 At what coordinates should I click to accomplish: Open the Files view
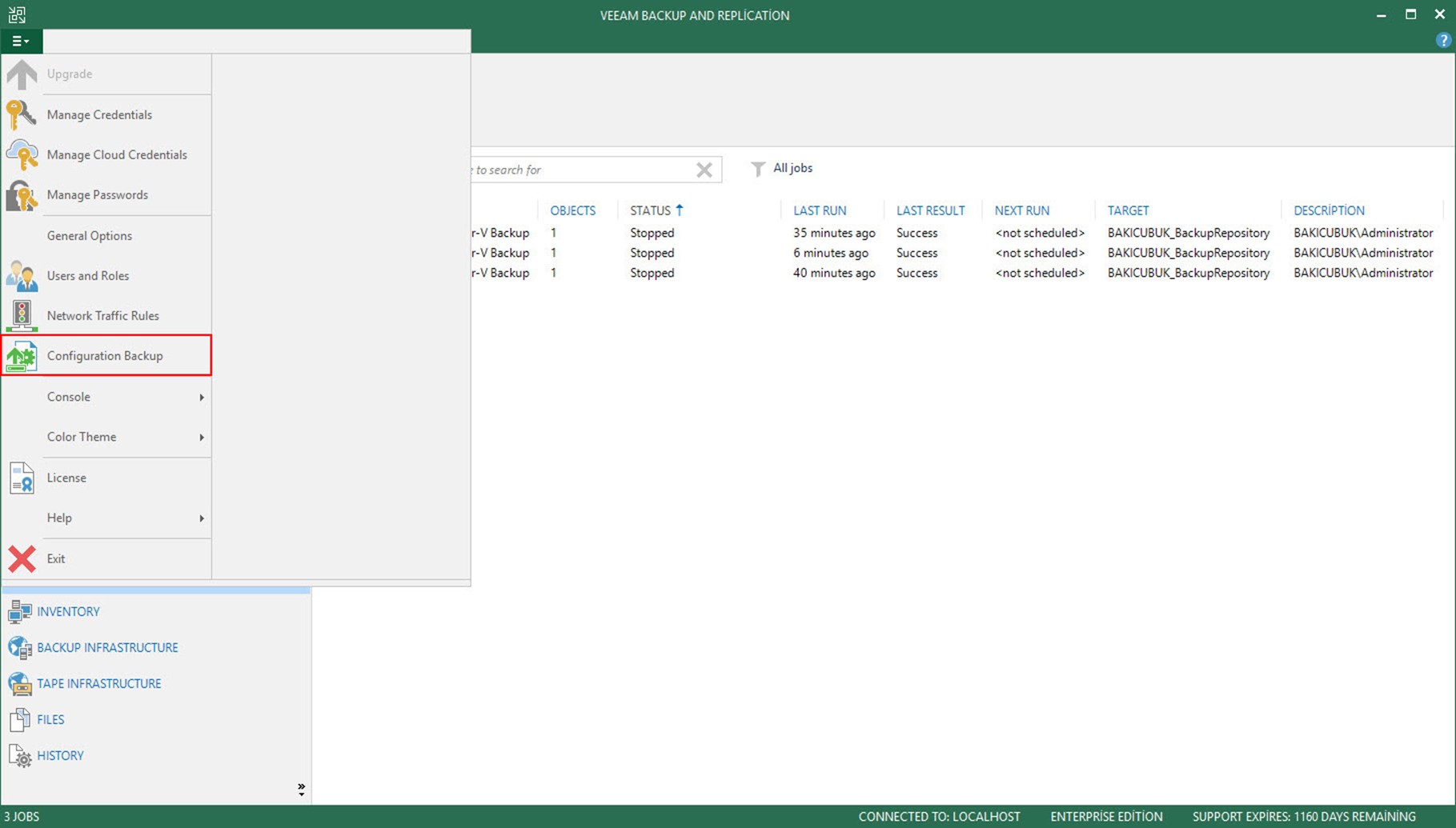pyautogui.click(x=50, y=719)
